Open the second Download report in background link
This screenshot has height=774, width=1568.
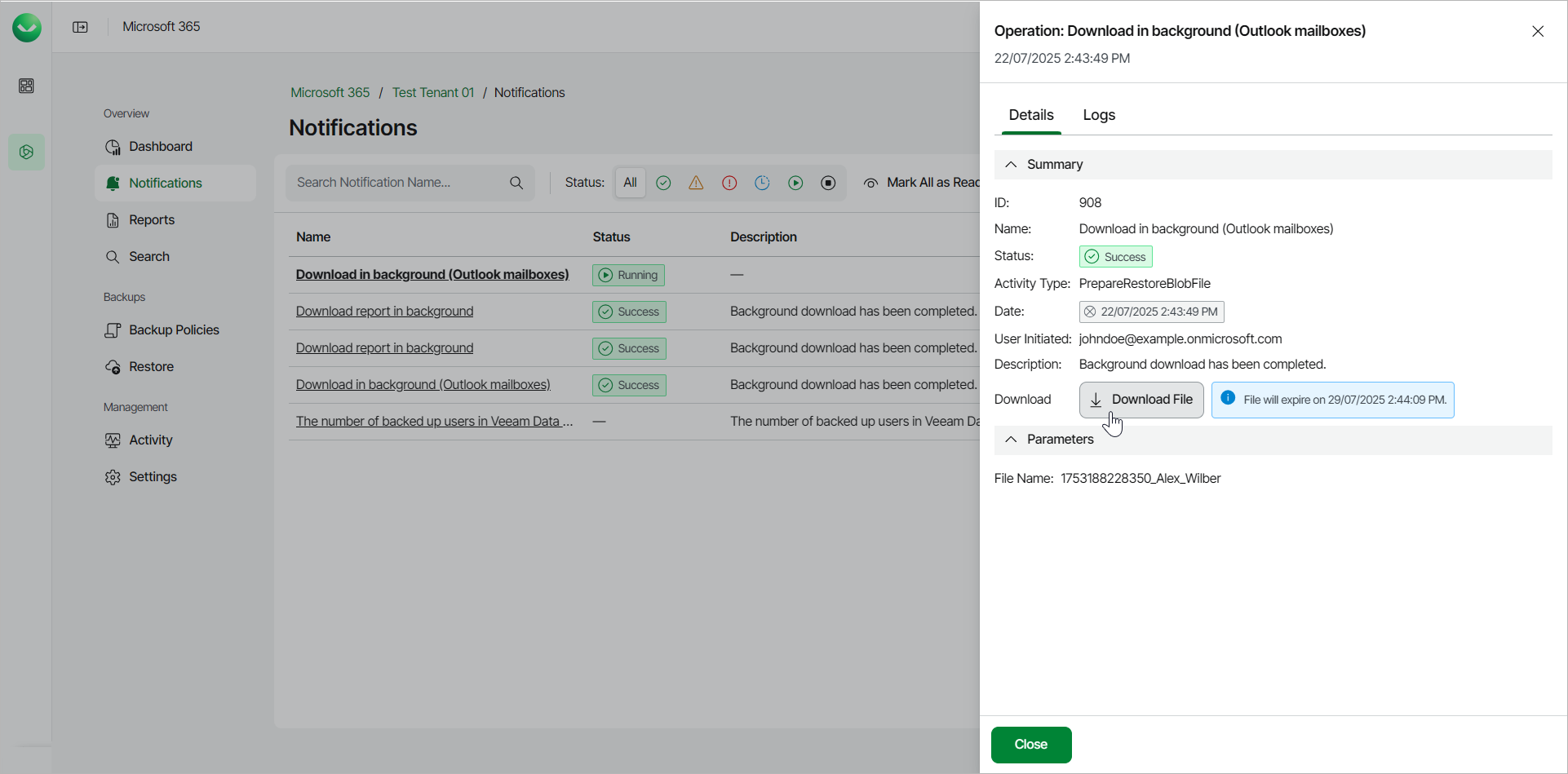coord(384,347)
